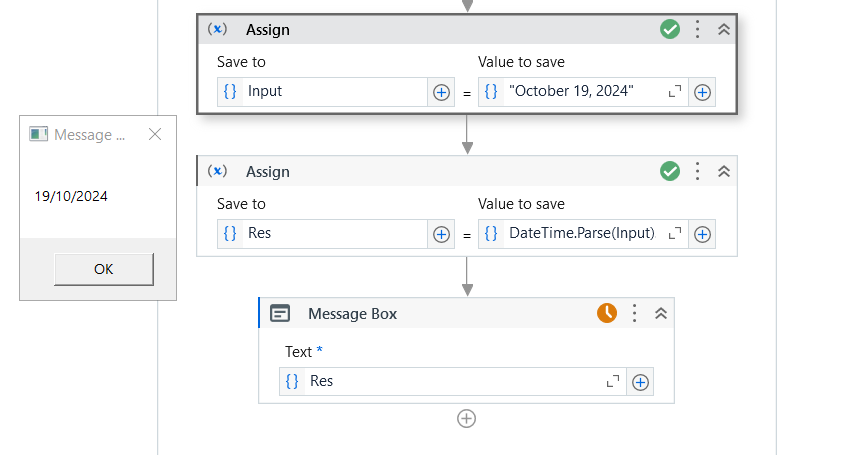Click the curly braces icon beside Res in Assign

click(230, 233)
